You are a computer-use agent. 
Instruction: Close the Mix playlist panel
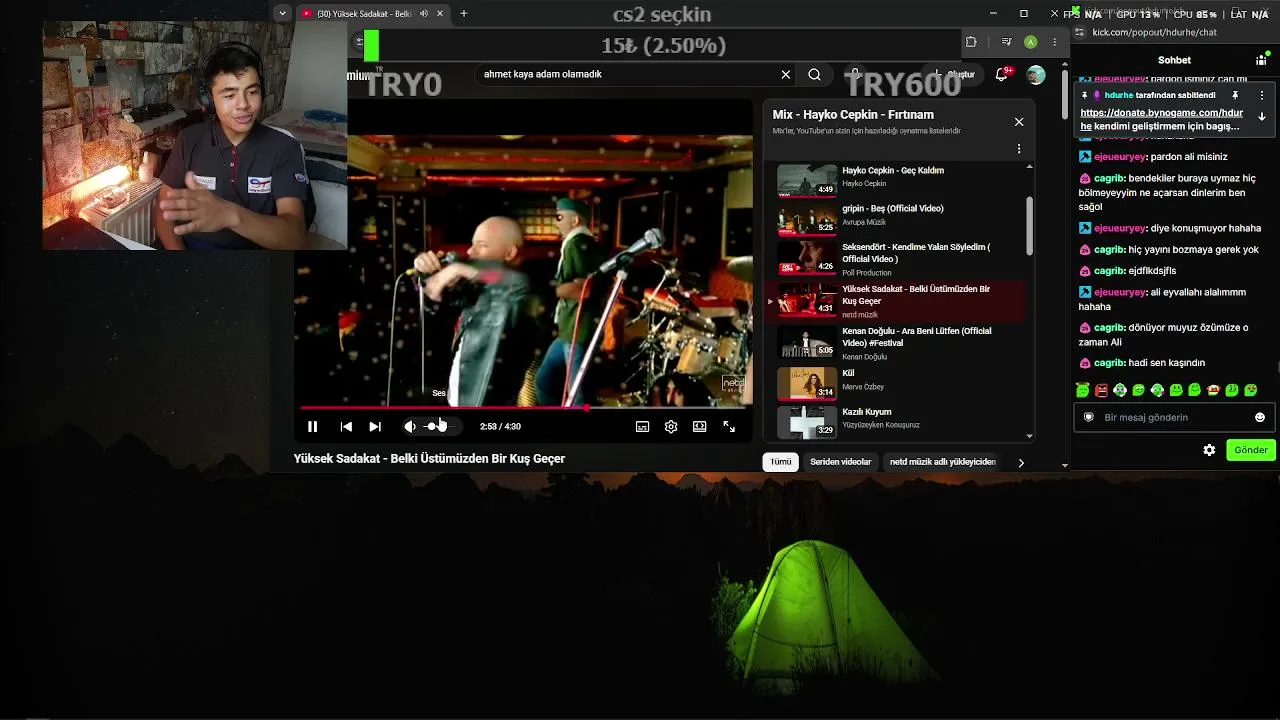[x=1019, y=122]
